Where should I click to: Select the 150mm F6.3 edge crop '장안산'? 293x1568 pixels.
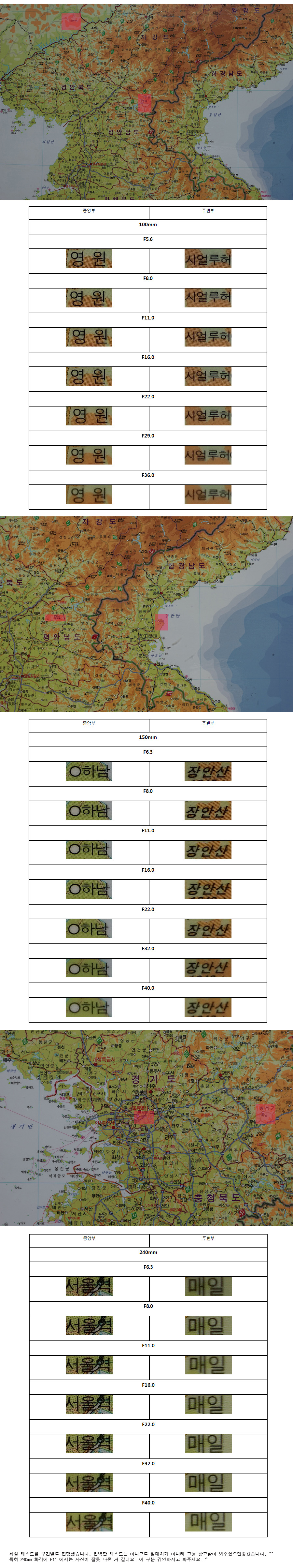[208, 771]
